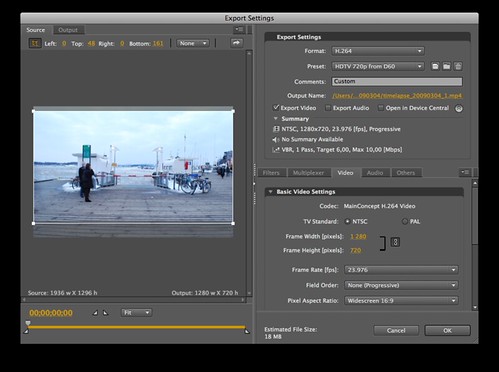Viewport: 499px width, 372px height.
Task: Select the Video tab
Action: click(x=345, y=172)
